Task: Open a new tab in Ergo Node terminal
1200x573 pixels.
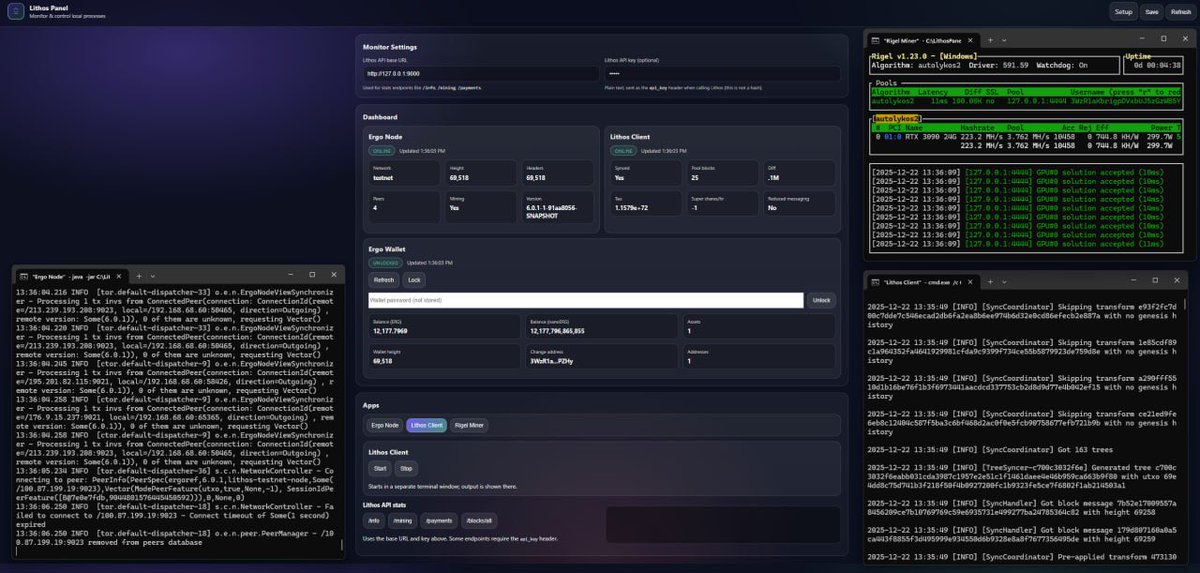Action: pos(139,274)
